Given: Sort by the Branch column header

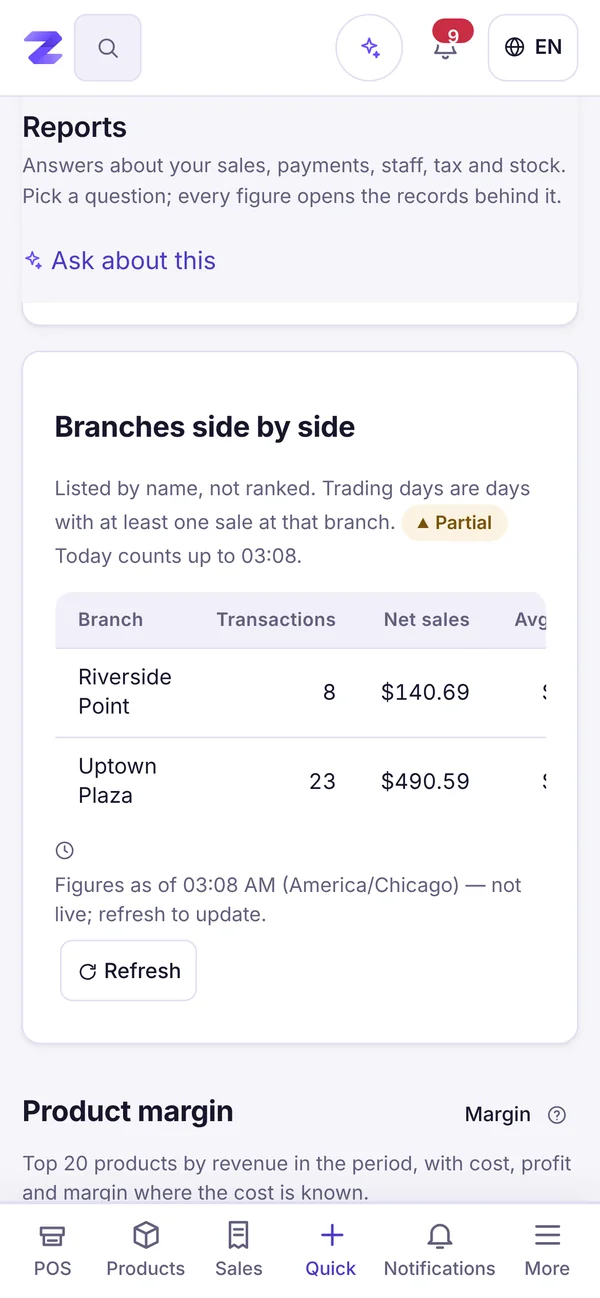Looking at the screenshot, I should tap(111, 620).
